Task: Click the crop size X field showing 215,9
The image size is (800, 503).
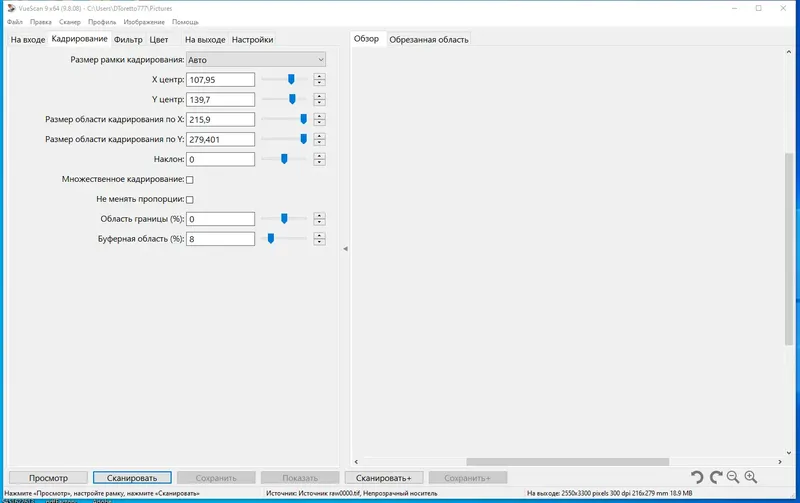Action: click(220, 119)
